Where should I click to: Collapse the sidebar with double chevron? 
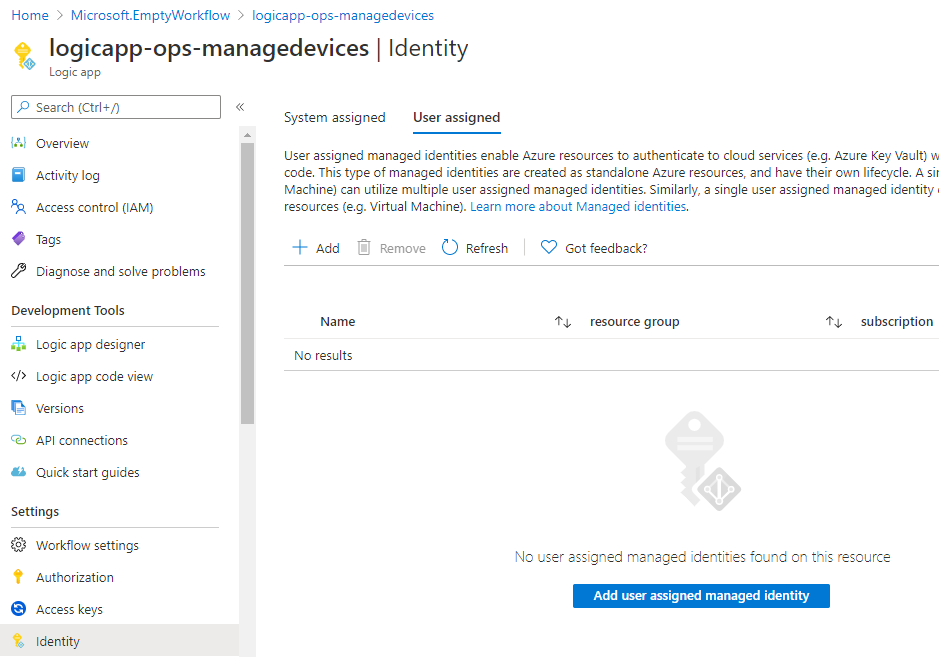click(240, 107)
